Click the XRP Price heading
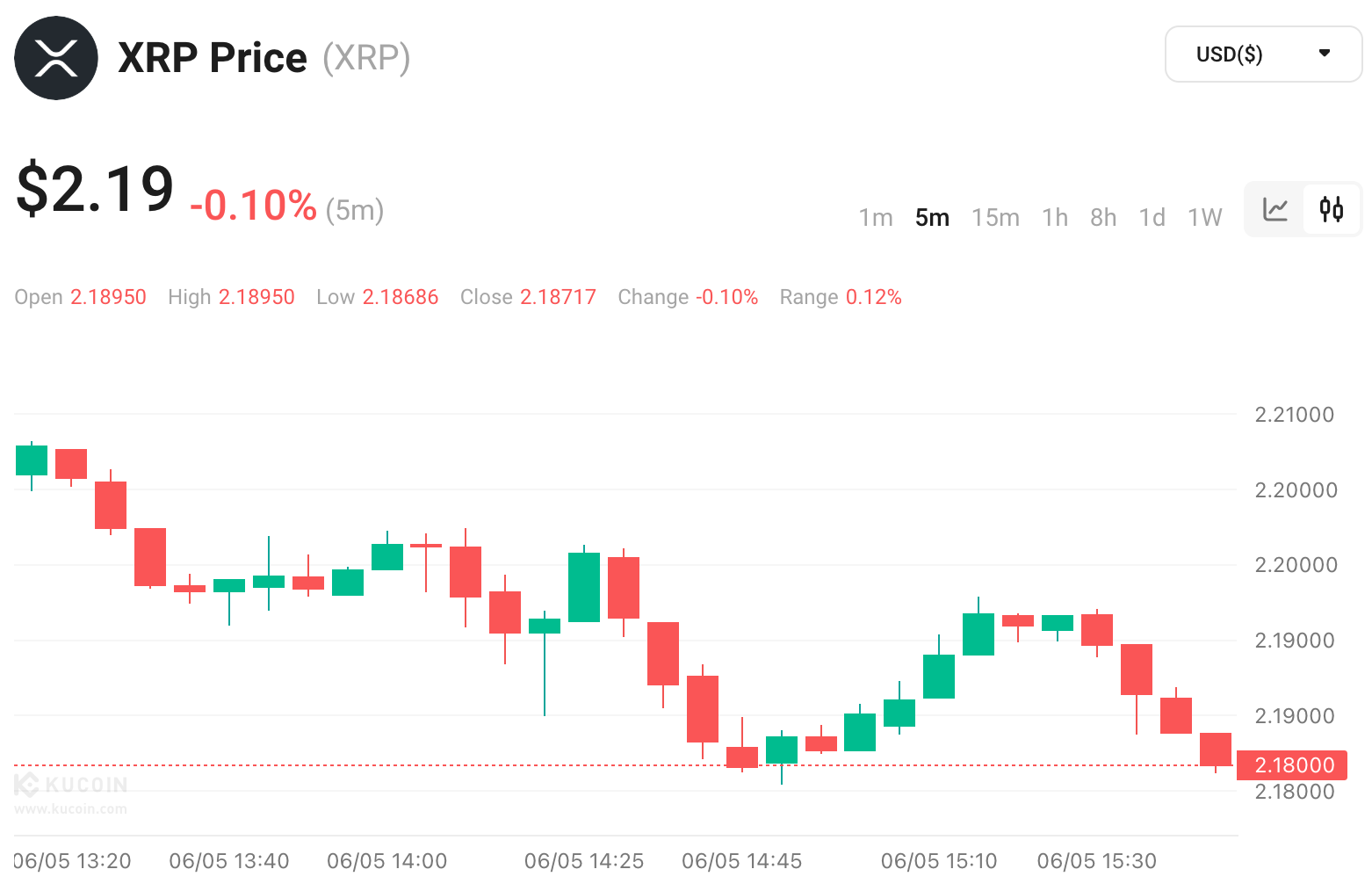Screen dimensions: 1372x891 coord(213,58)
